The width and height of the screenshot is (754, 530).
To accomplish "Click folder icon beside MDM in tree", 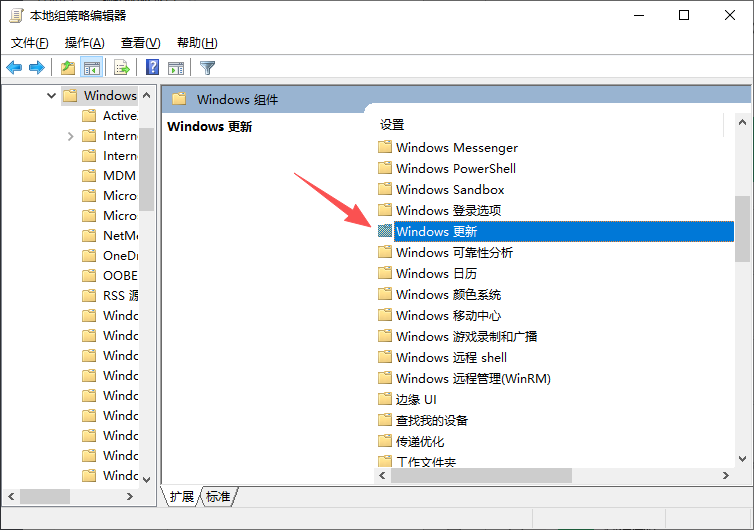I will tap(89, 176).
